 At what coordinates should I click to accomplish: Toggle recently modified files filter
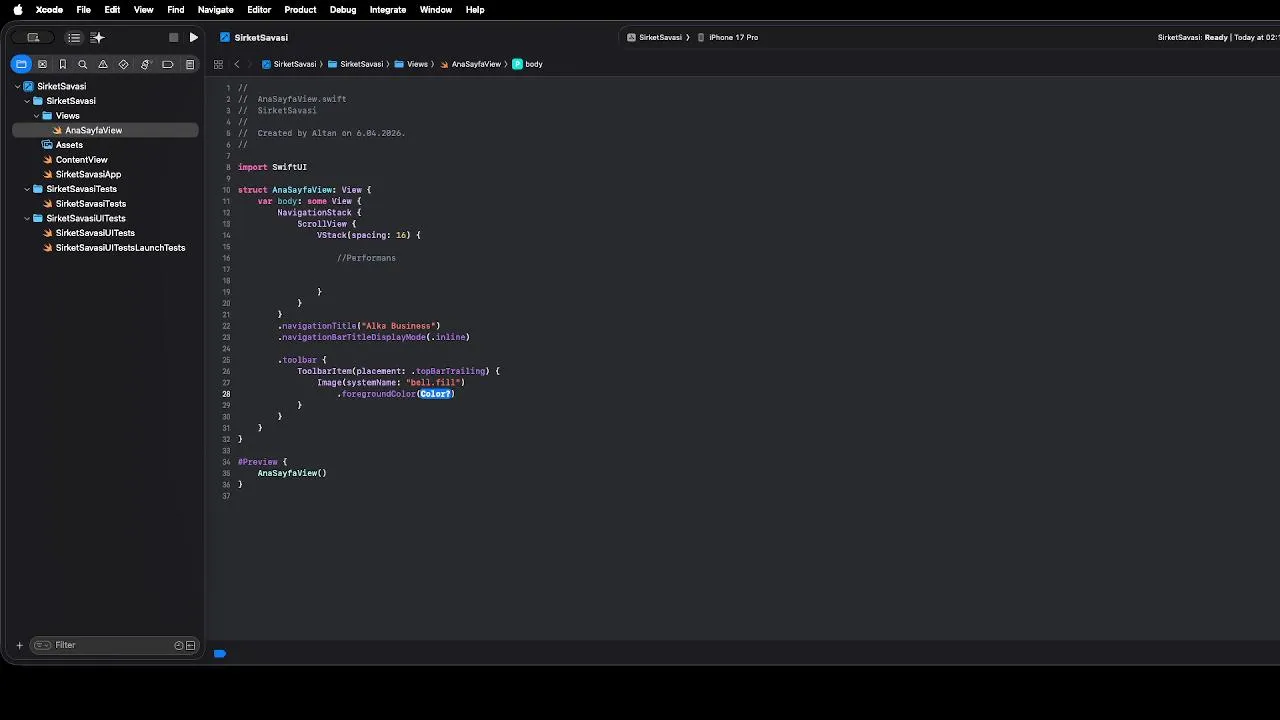pyautogui.click(x=179, y=645)
